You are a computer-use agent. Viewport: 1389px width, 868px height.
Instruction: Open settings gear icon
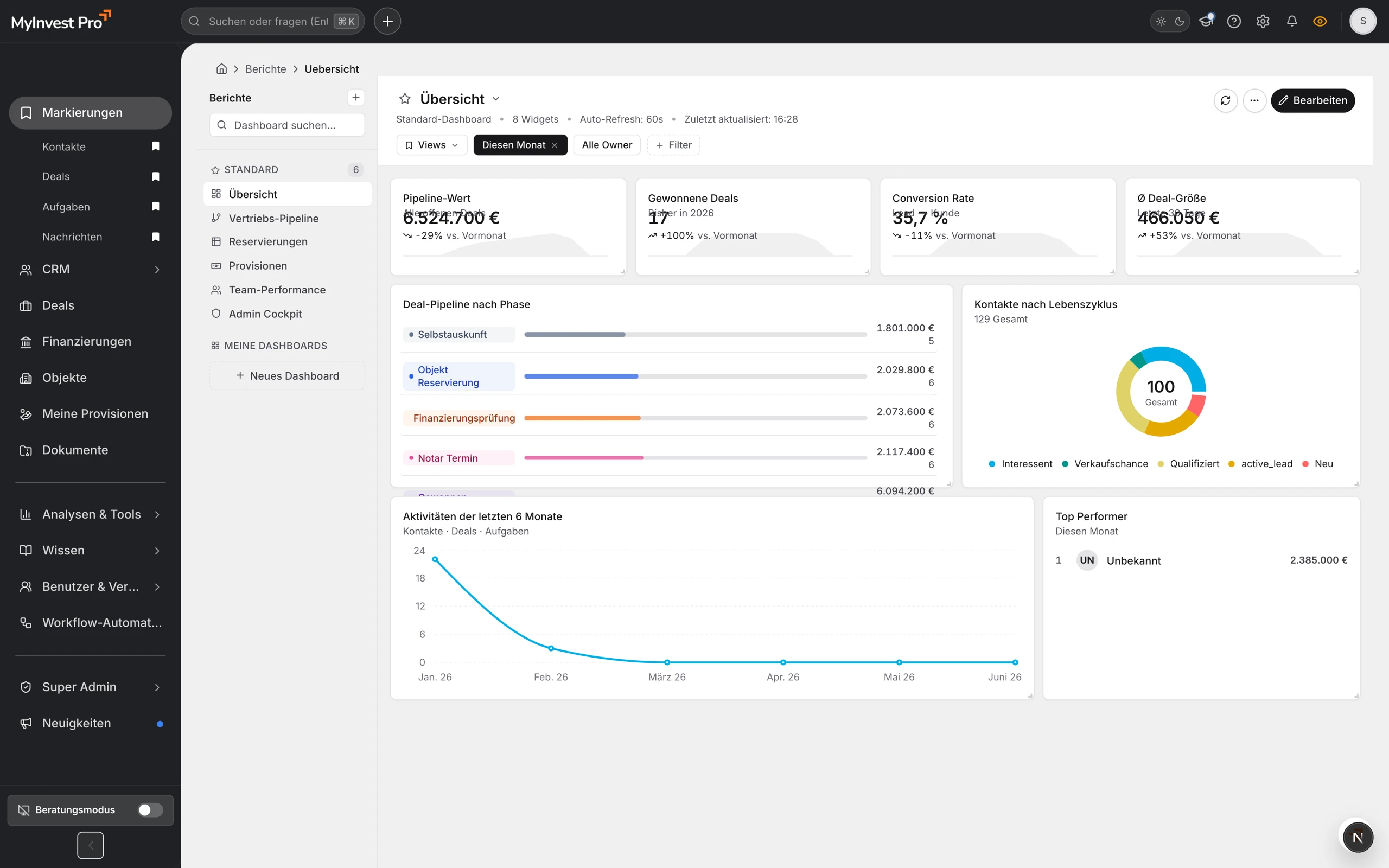1263,21
